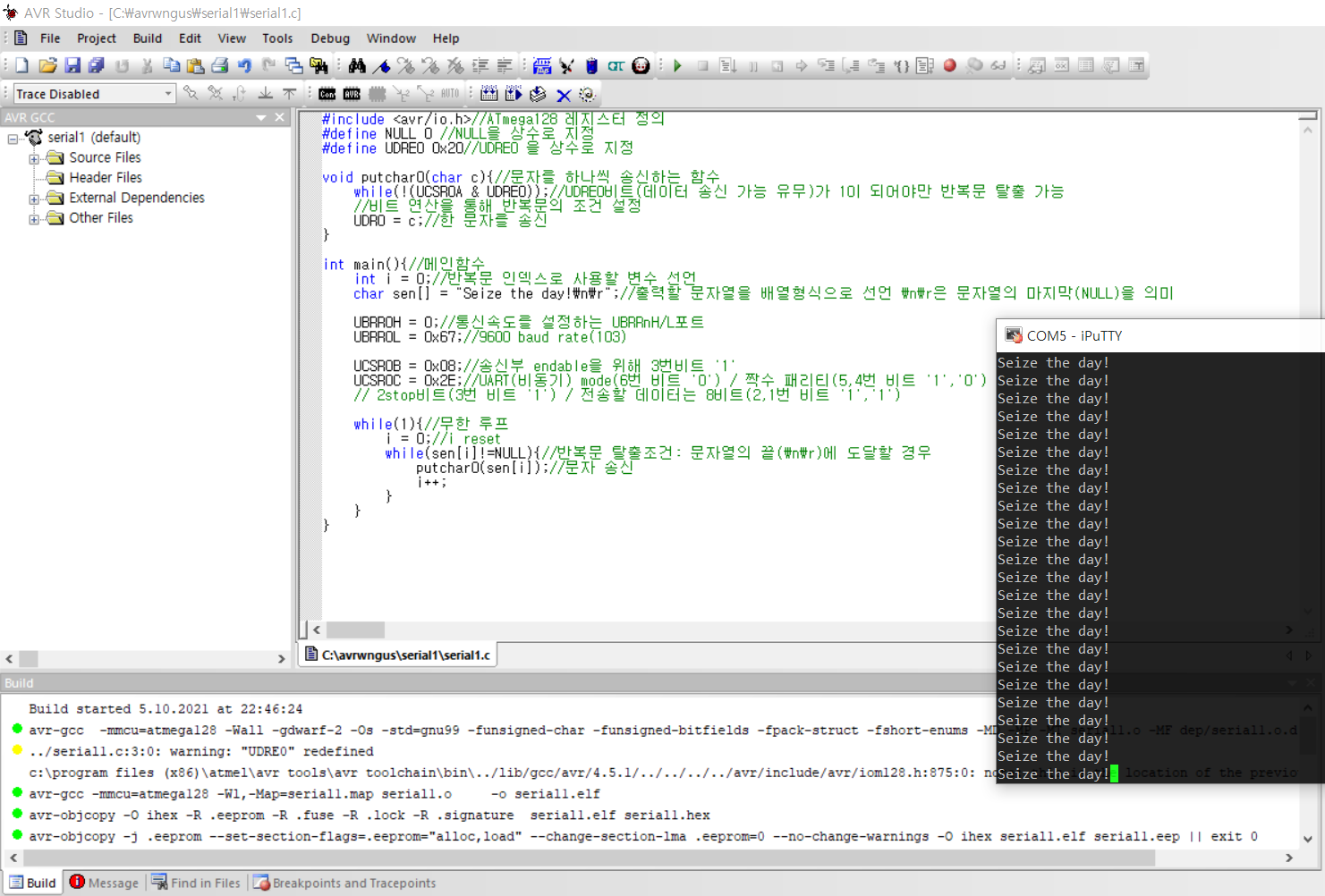Click project panel scroll right arrow
Viewport: 1325px width, 896px height.
click(281, 659)
